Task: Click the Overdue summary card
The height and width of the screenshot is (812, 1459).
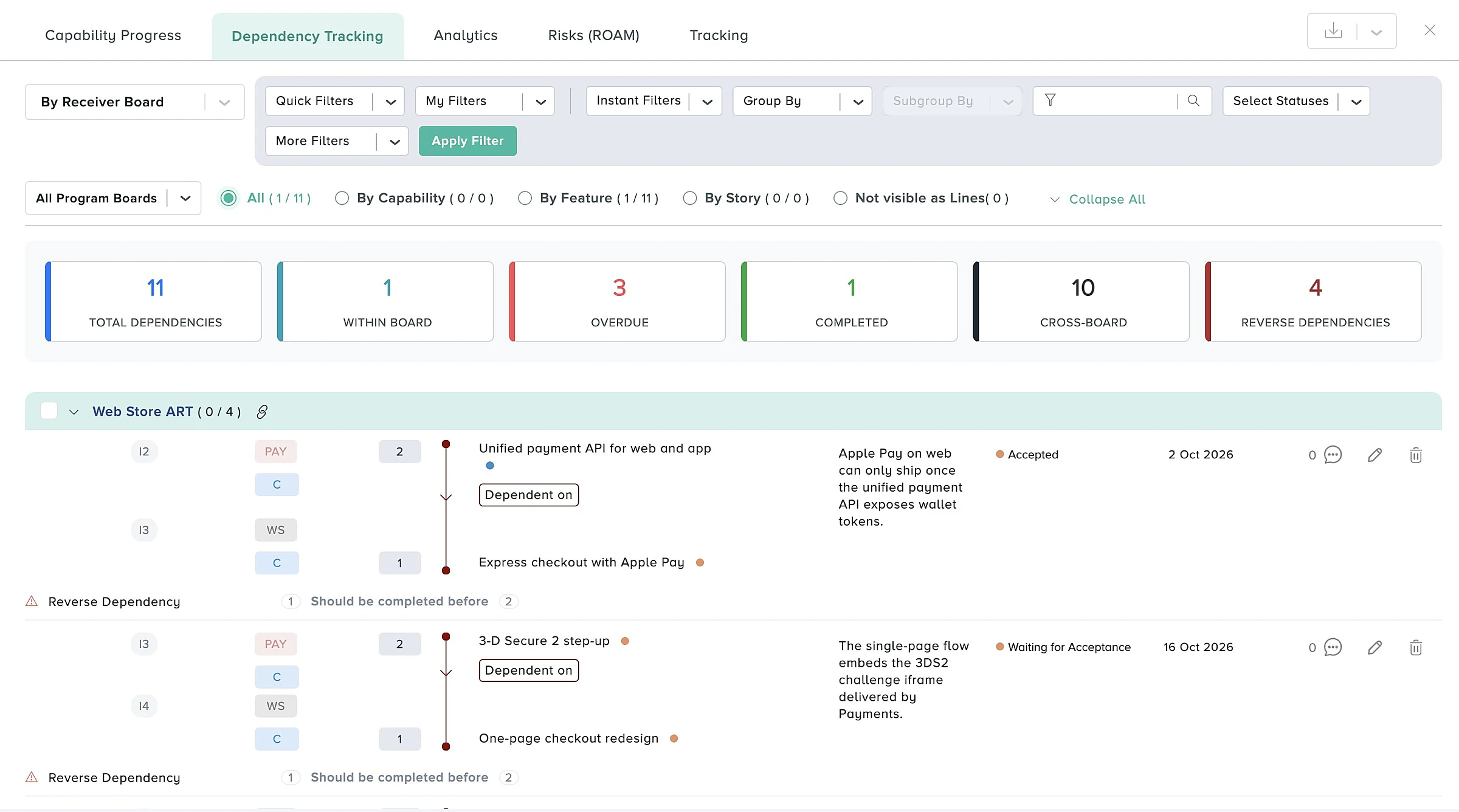Action: click(617, 301)
